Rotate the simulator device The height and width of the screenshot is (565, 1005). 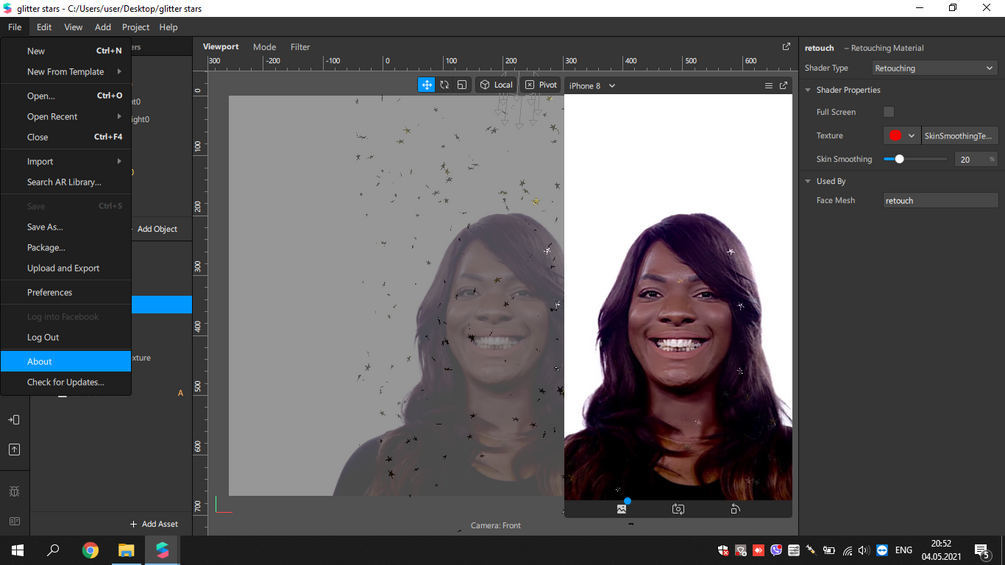(x=735, y=509)
